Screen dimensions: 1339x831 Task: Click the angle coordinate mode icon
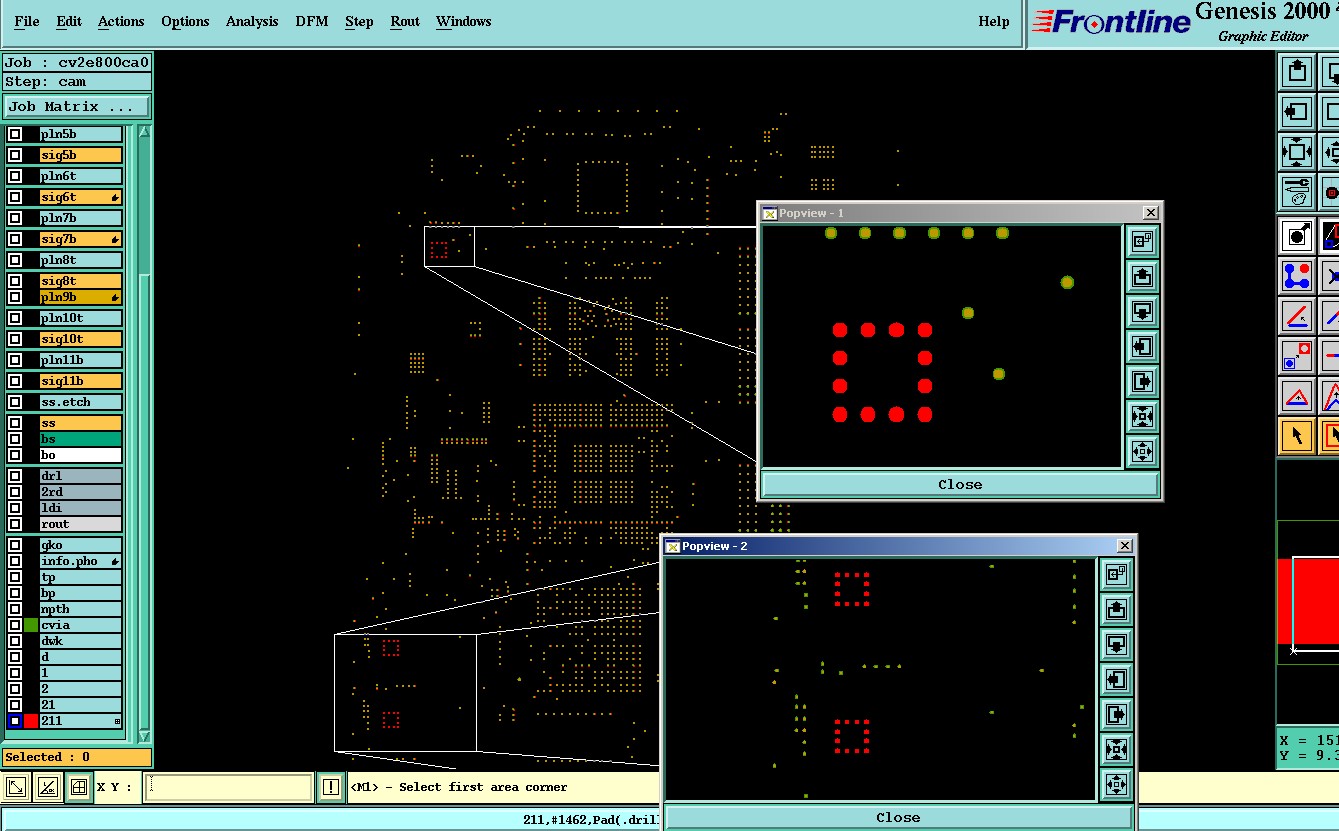pyautogui.click(x=47, y=788)
